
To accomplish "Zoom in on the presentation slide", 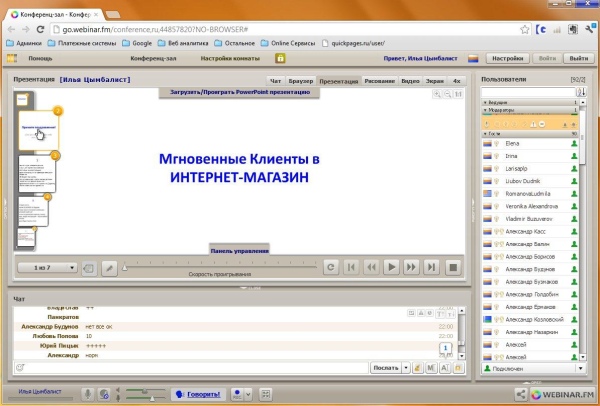I will pos(439,94).
